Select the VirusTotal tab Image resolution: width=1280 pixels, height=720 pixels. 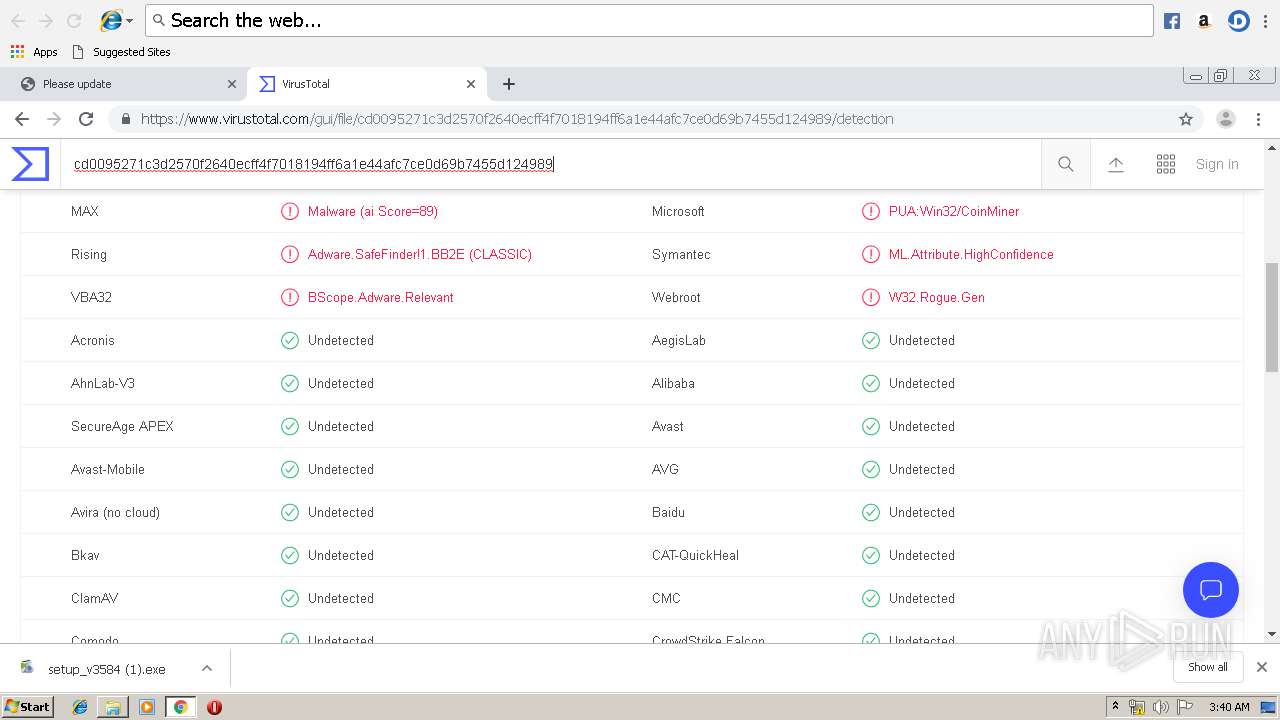click(366, 84)
